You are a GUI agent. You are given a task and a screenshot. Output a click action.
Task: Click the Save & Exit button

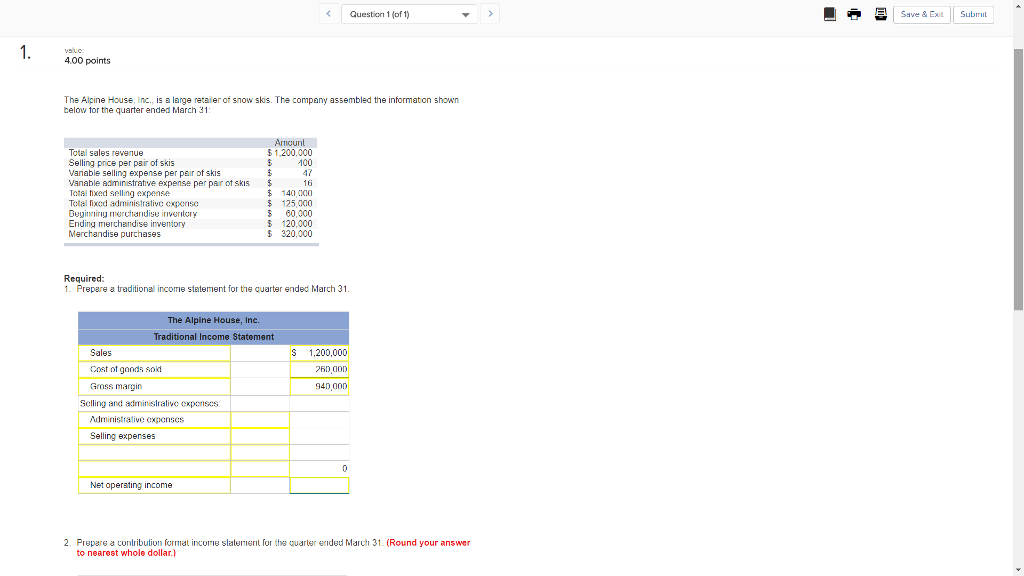point(921,14)
